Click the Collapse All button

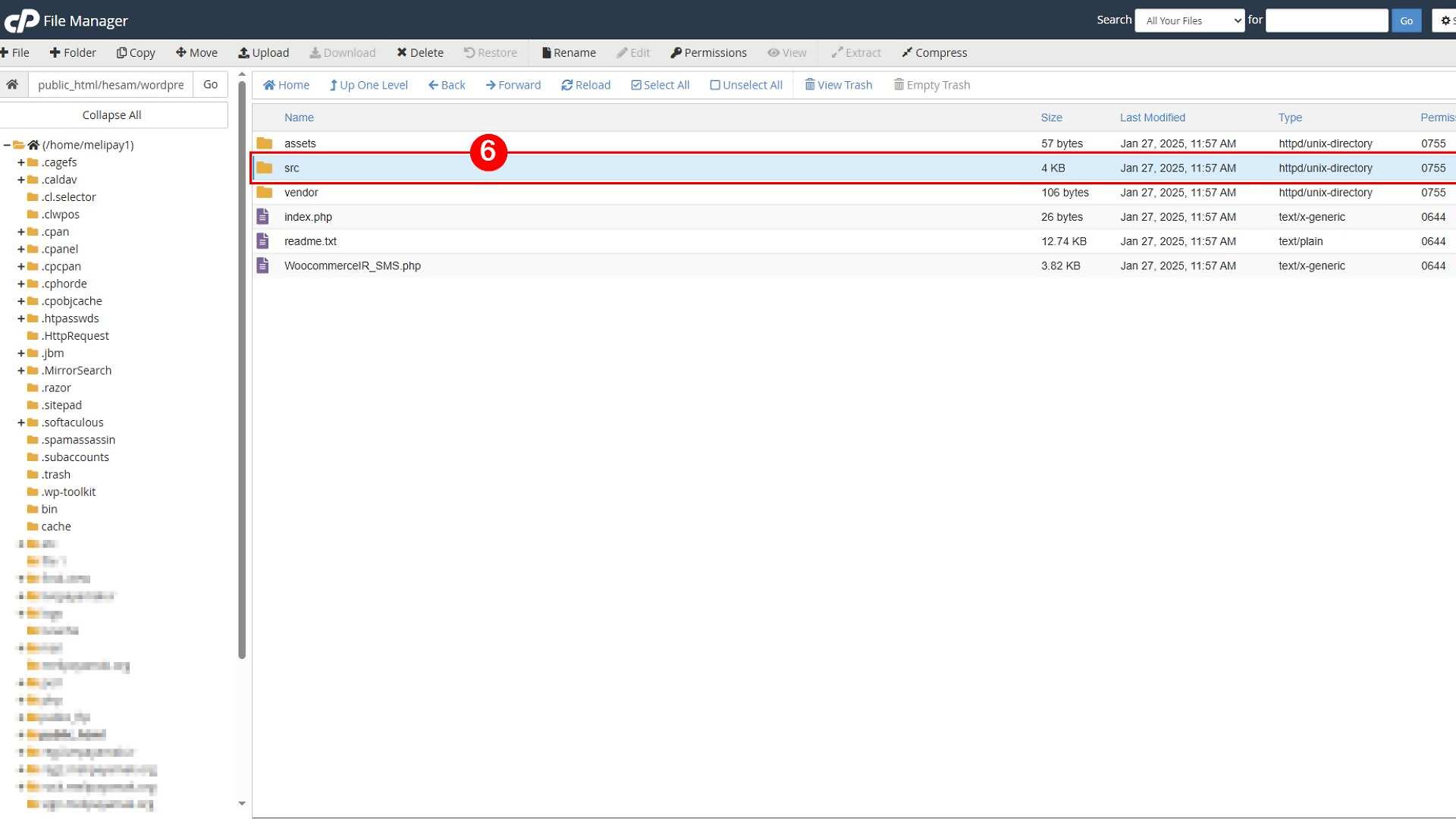pos(112,115)
